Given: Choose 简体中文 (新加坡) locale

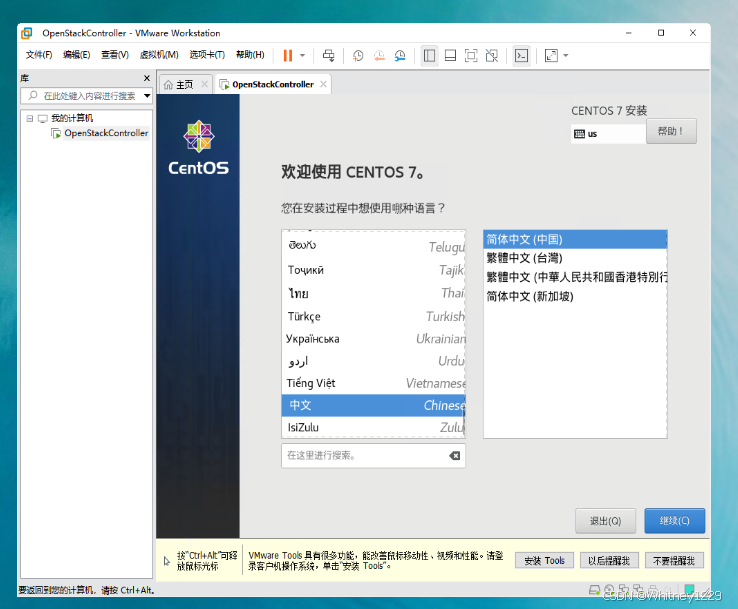Looking at the screenshot, I should point(575,296).
